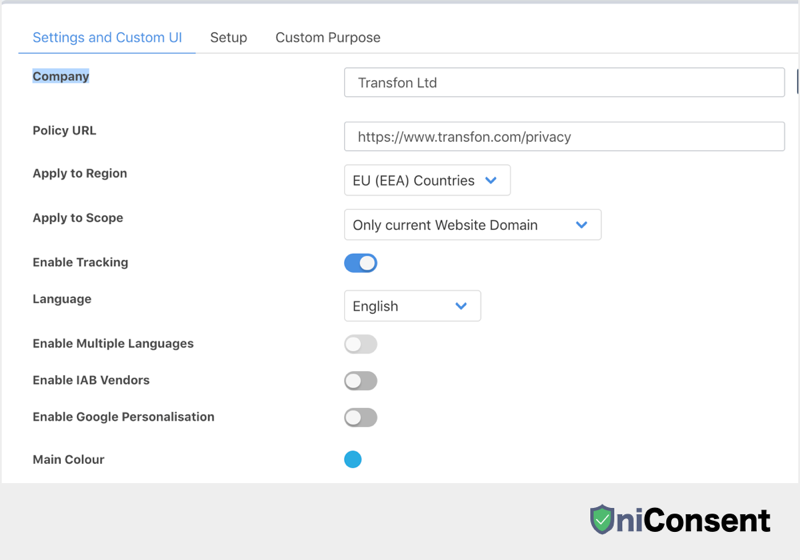Screen dimensions: 800x560
Task: Click the Company name input field
Action: (564, 82)
